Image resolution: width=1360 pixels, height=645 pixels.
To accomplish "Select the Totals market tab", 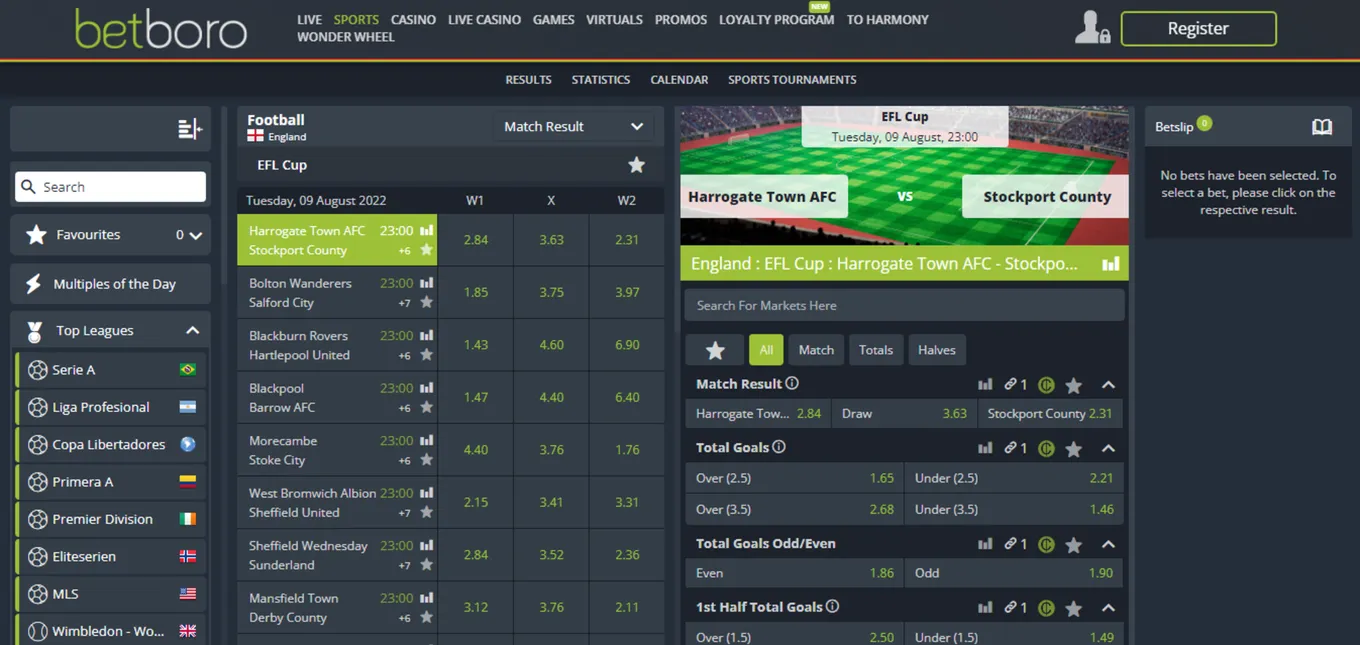I will pos(876,350).
